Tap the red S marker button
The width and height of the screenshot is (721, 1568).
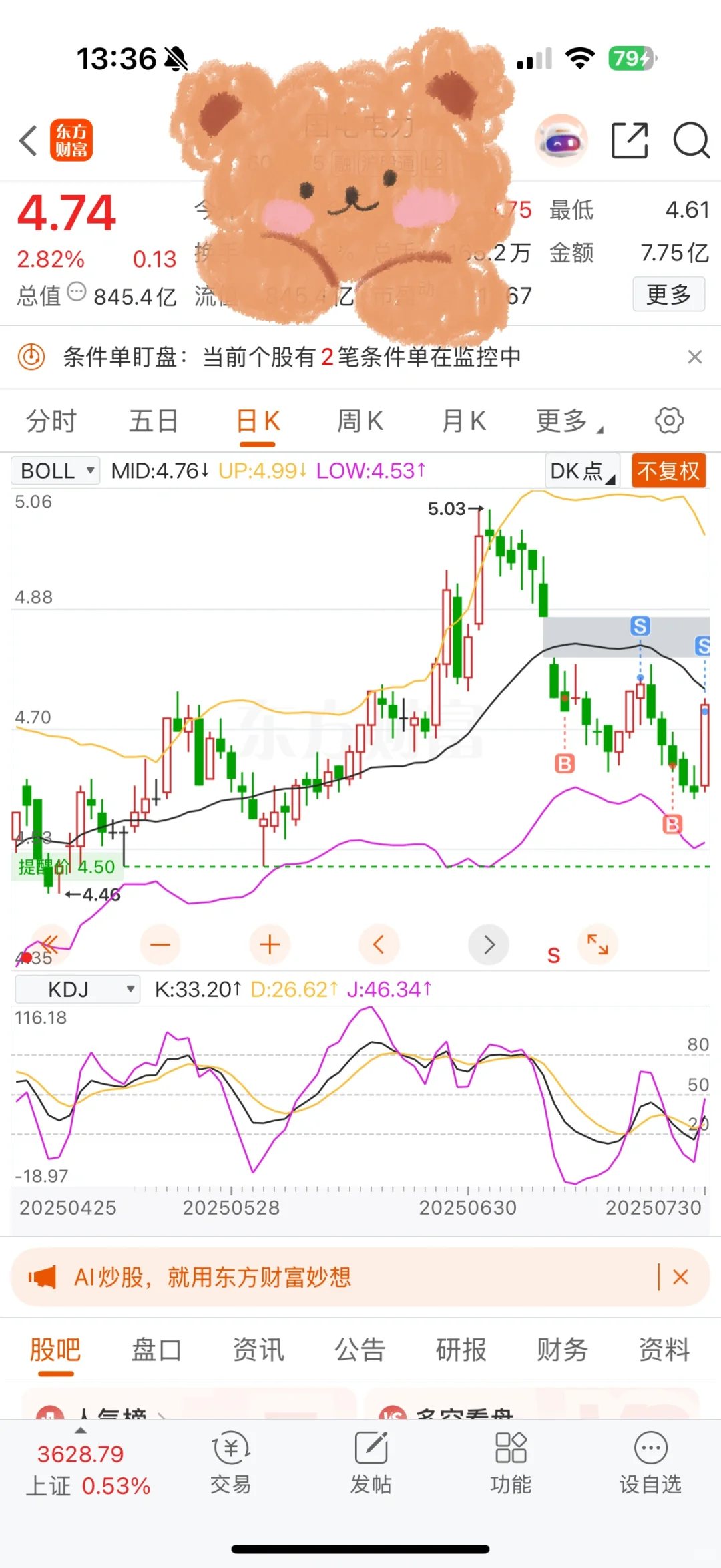[x=553, y=956]
